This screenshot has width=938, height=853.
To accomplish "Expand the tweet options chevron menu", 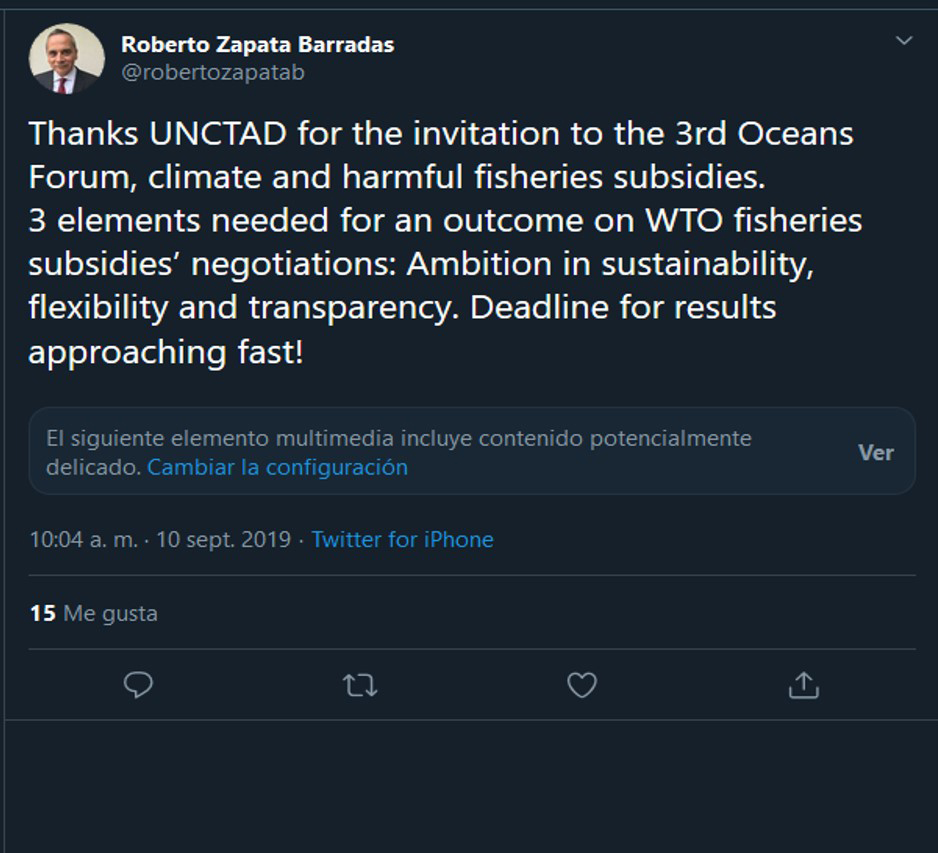I will (x=904, y=41).
